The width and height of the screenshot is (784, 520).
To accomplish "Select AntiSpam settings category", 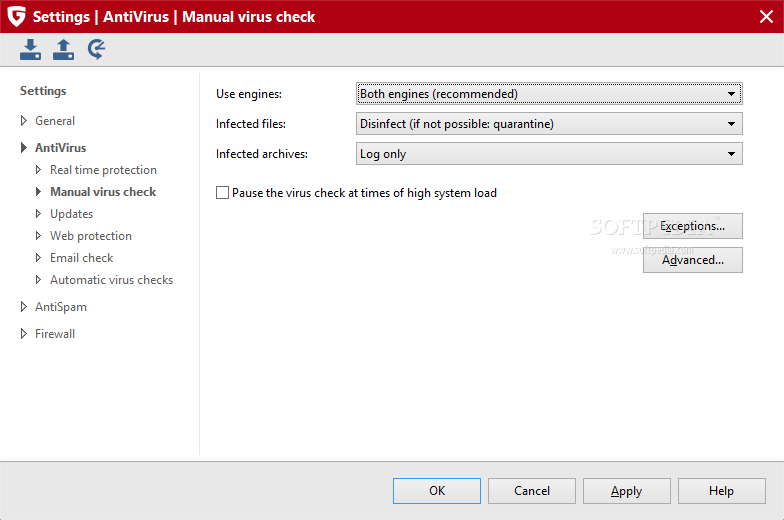I will (61, 306).
